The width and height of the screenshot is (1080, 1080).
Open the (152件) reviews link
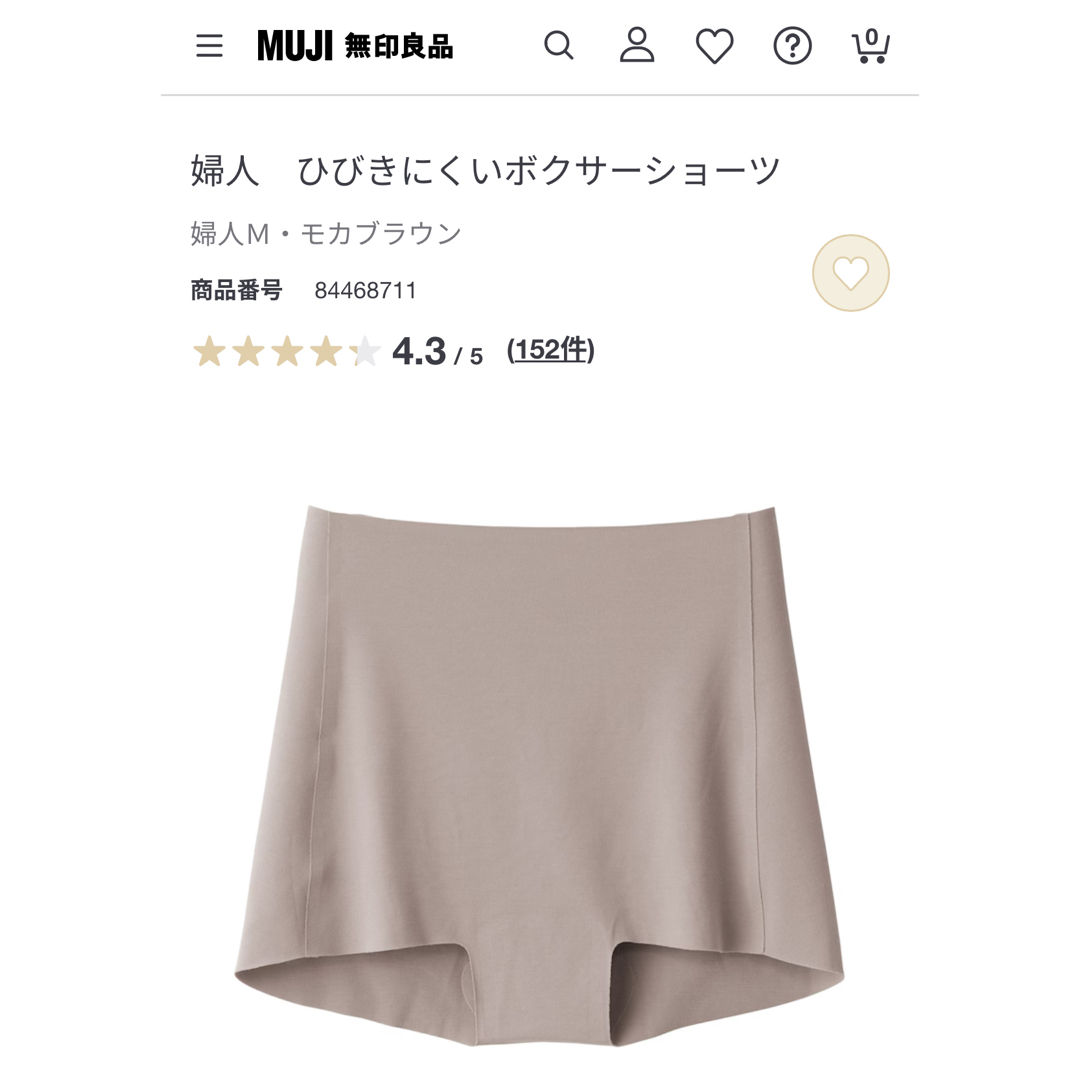coord(550,351)
